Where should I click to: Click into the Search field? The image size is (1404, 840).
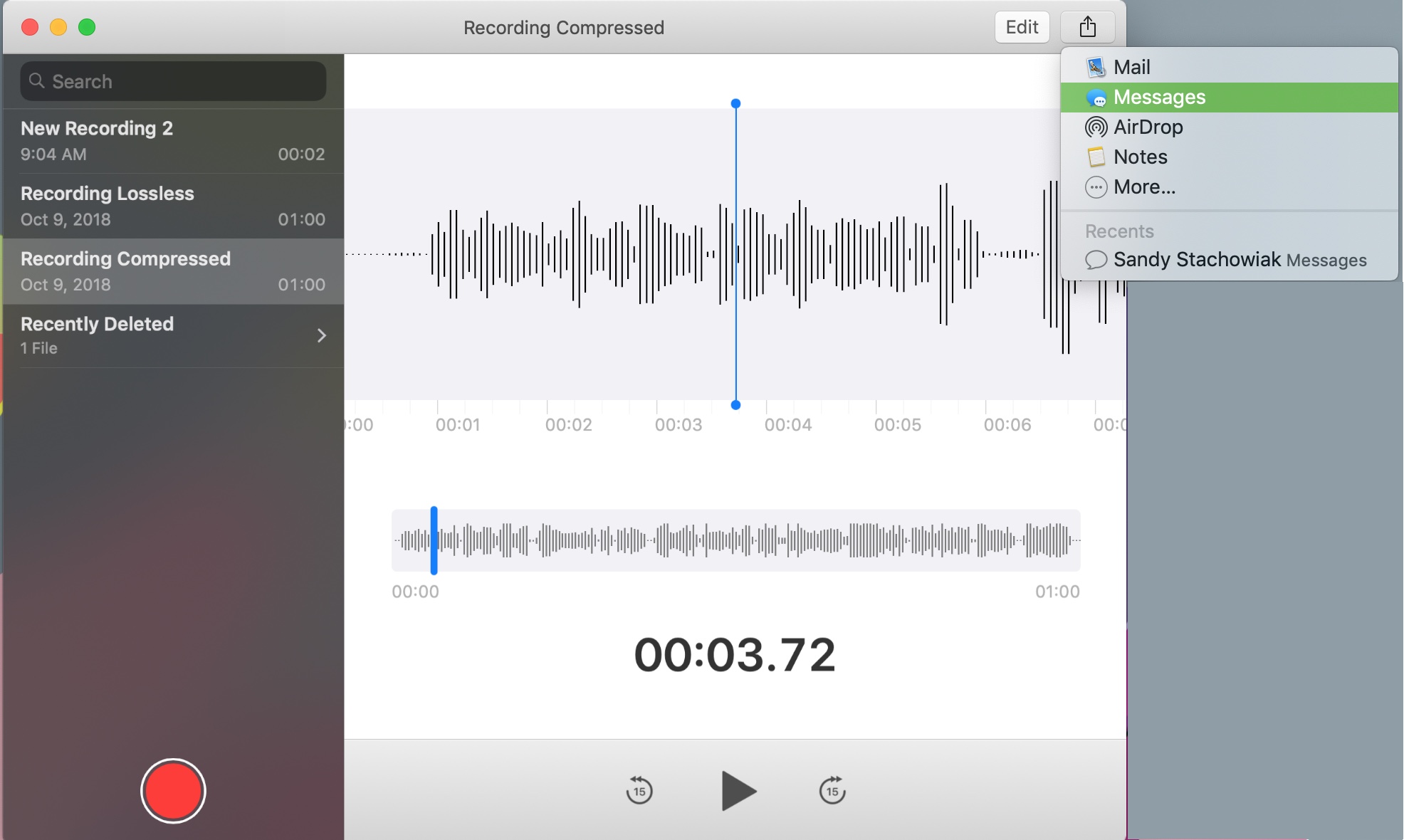173,81
